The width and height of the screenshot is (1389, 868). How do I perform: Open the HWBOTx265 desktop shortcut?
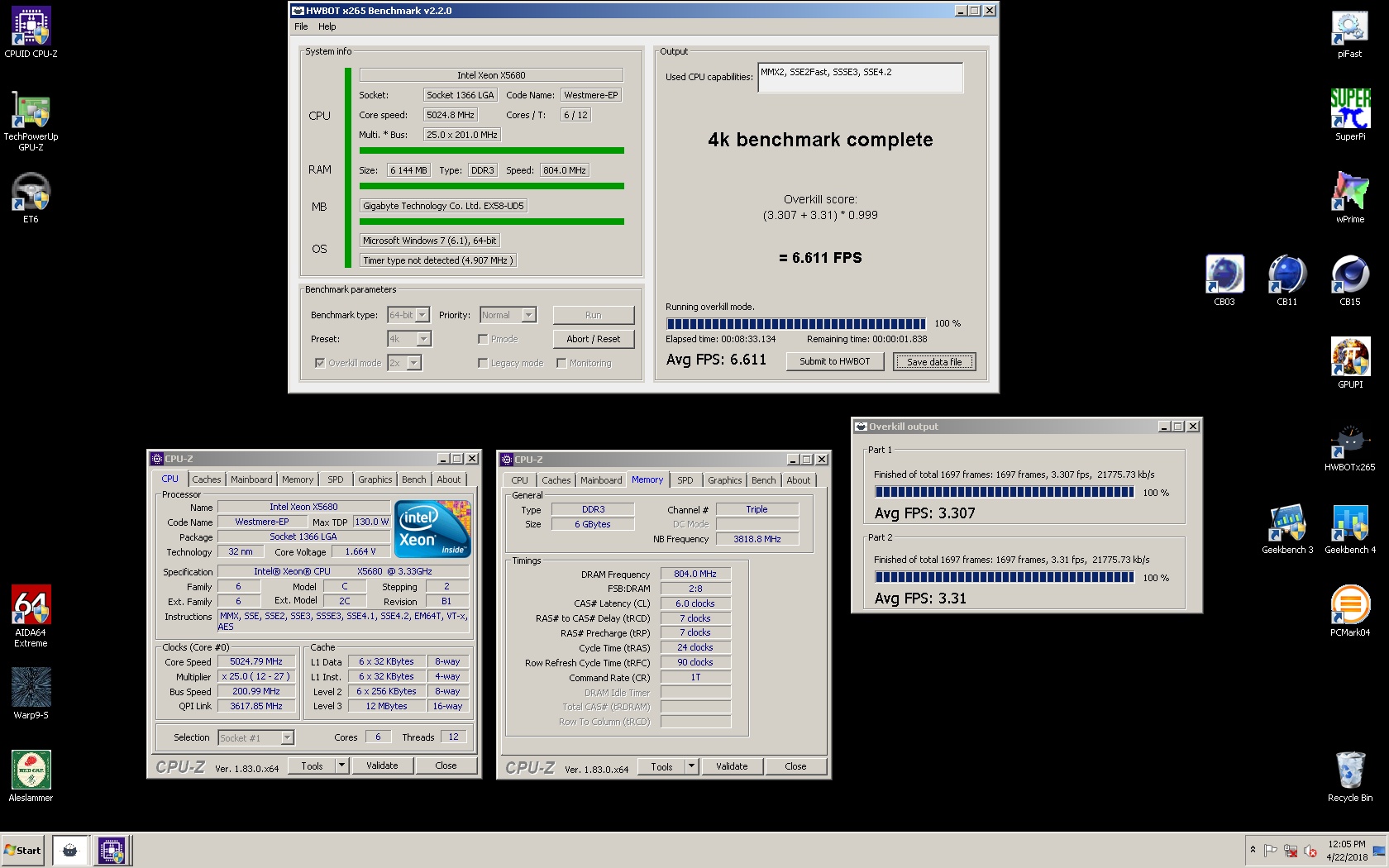(1349, 446)
